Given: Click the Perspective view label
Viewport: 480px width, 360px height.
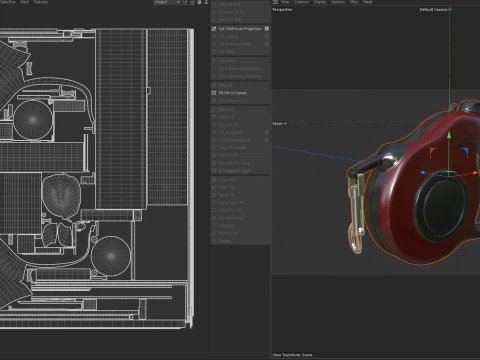Looking at the screenshot, I should point(282,10).
